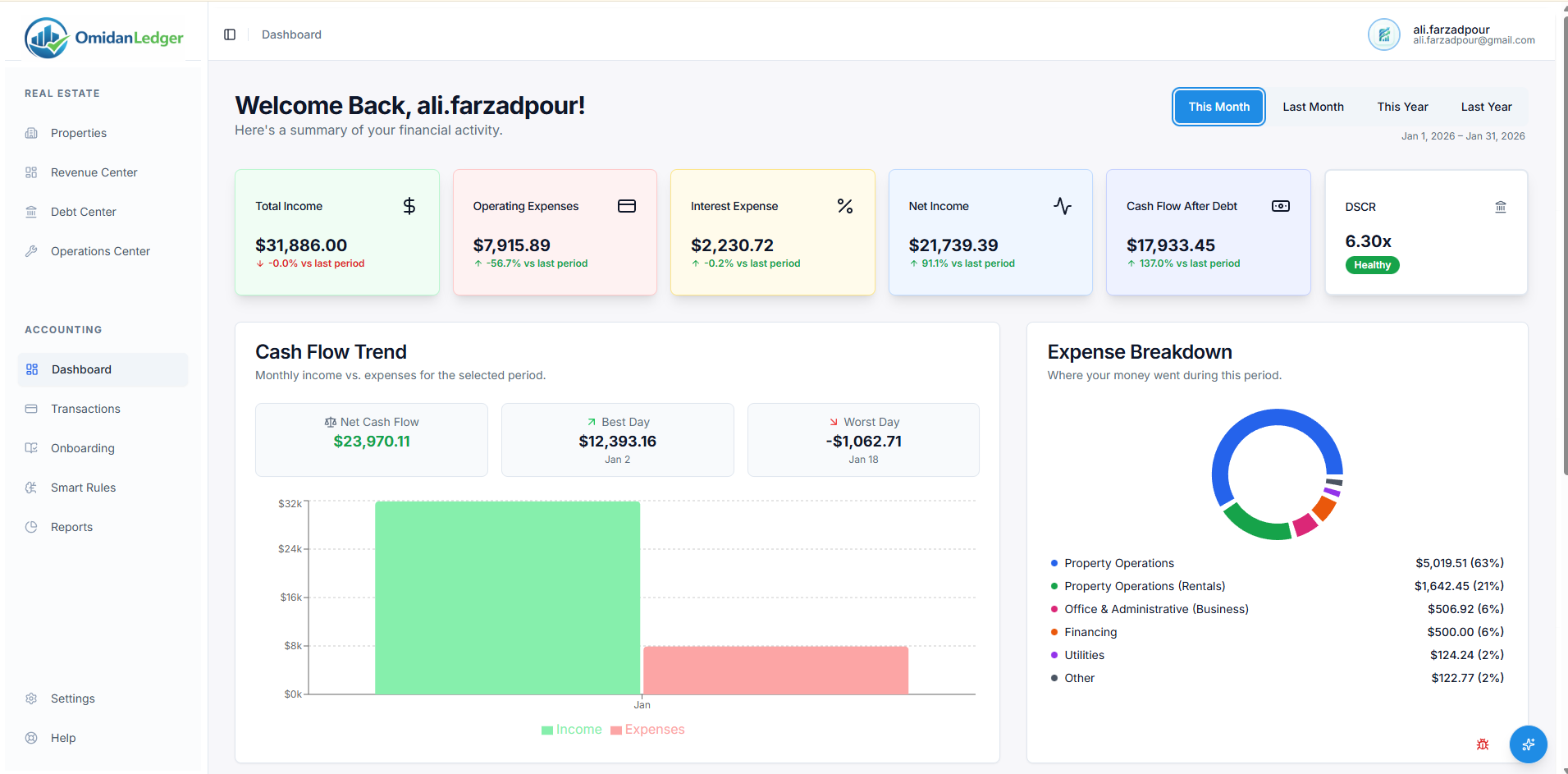
Task: Click the Reports clock icon
Action: coord(31,526)
